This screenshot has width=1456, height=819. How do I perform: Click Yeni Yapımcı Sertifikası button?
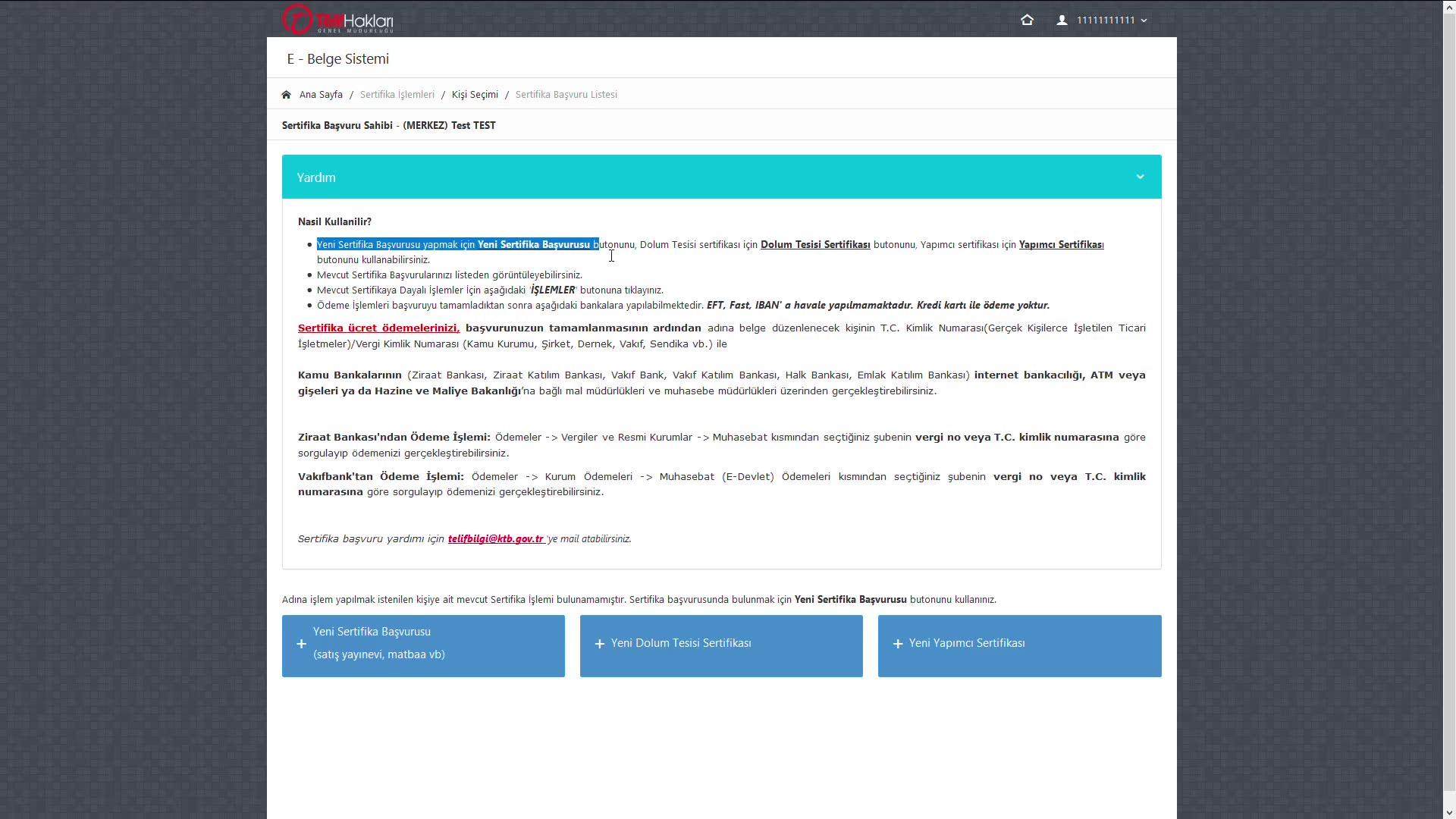point(1018,645)
